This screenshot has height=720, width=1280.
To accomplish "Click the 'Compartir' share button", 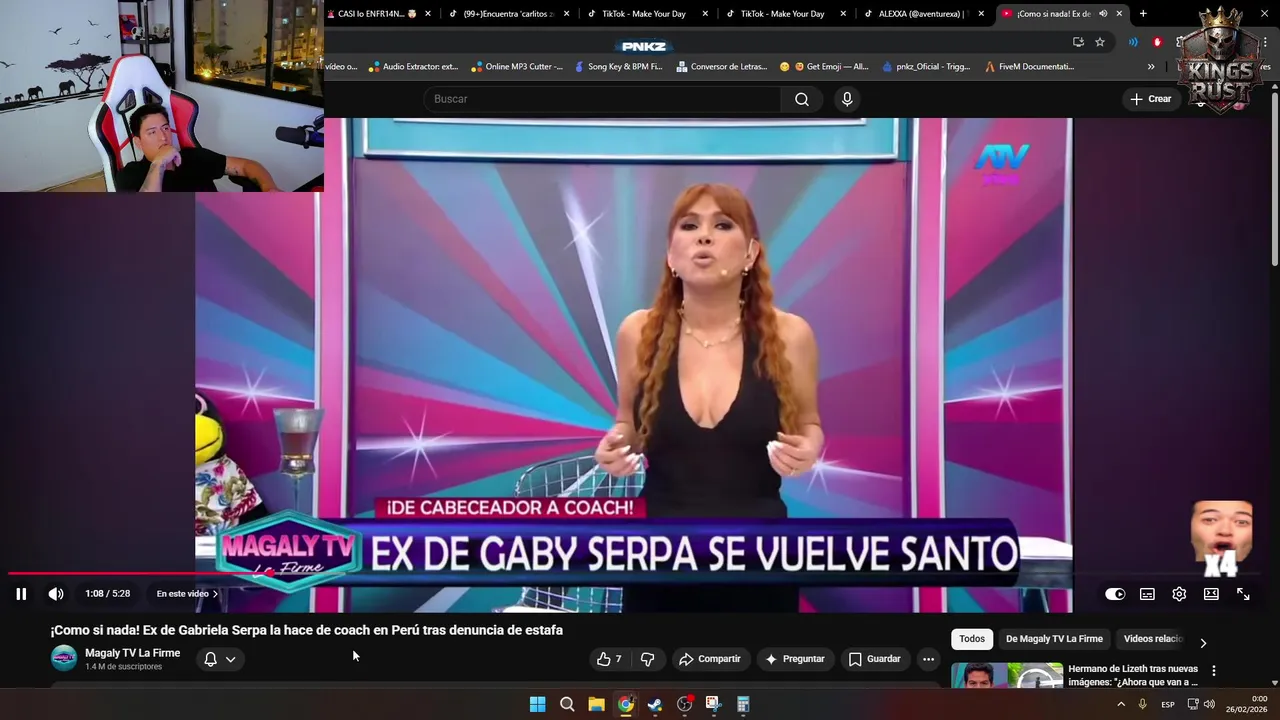I will point(709,659).
